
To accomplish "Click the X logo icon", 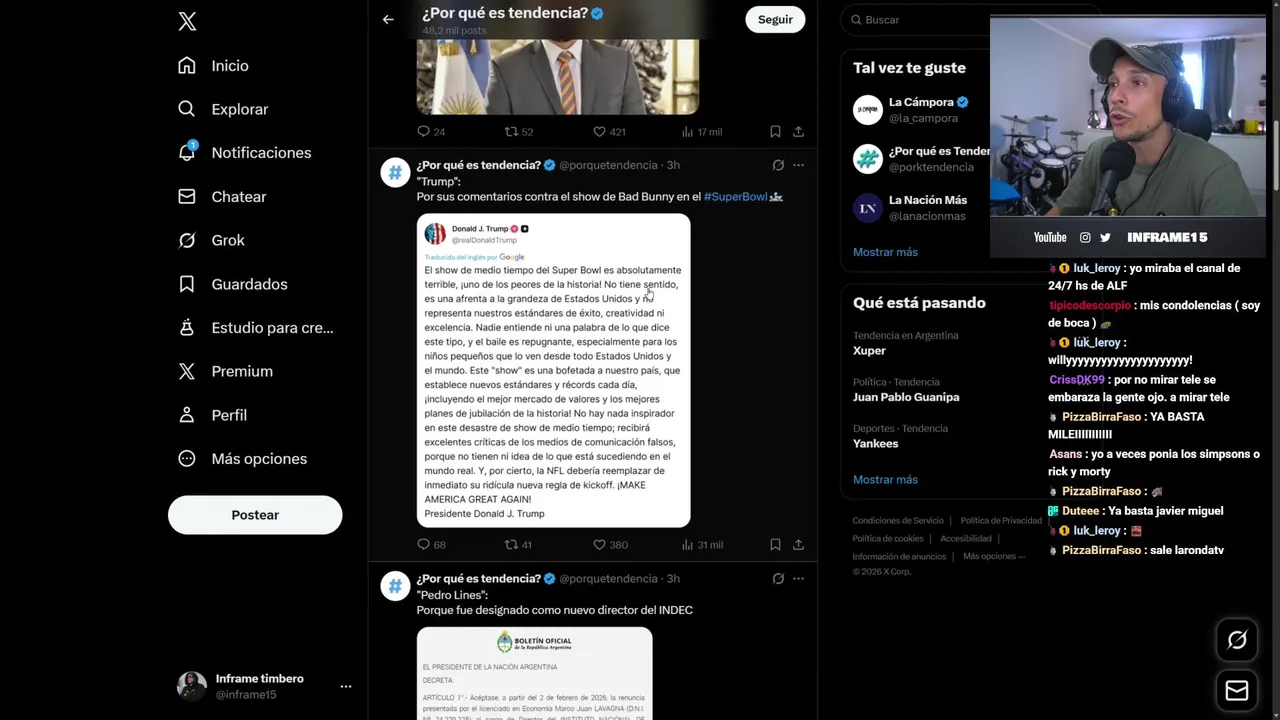I will click(x=187, y=22).
